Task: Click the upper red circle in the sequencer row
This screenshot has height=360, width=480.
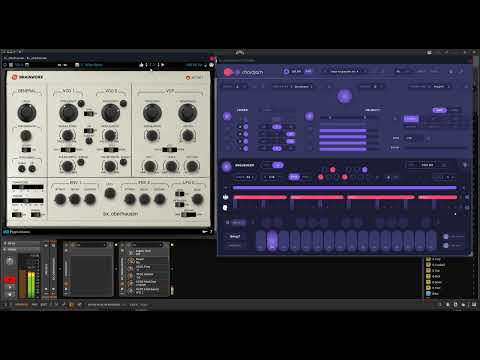Action: click(333, 170)
